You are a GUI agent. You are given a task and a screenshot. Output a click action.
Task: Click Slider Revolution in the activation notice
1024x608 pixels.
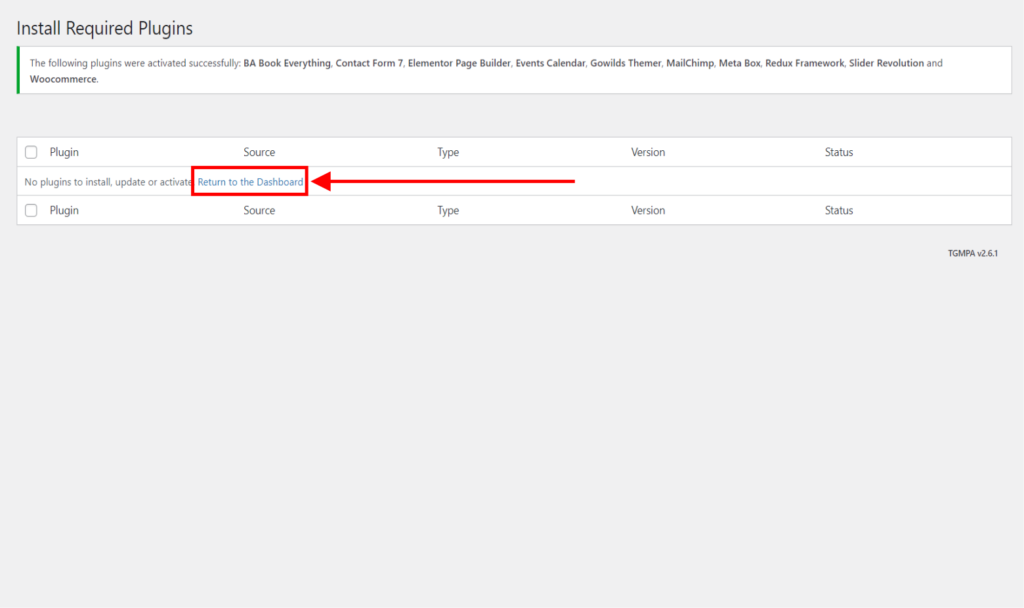886,63
